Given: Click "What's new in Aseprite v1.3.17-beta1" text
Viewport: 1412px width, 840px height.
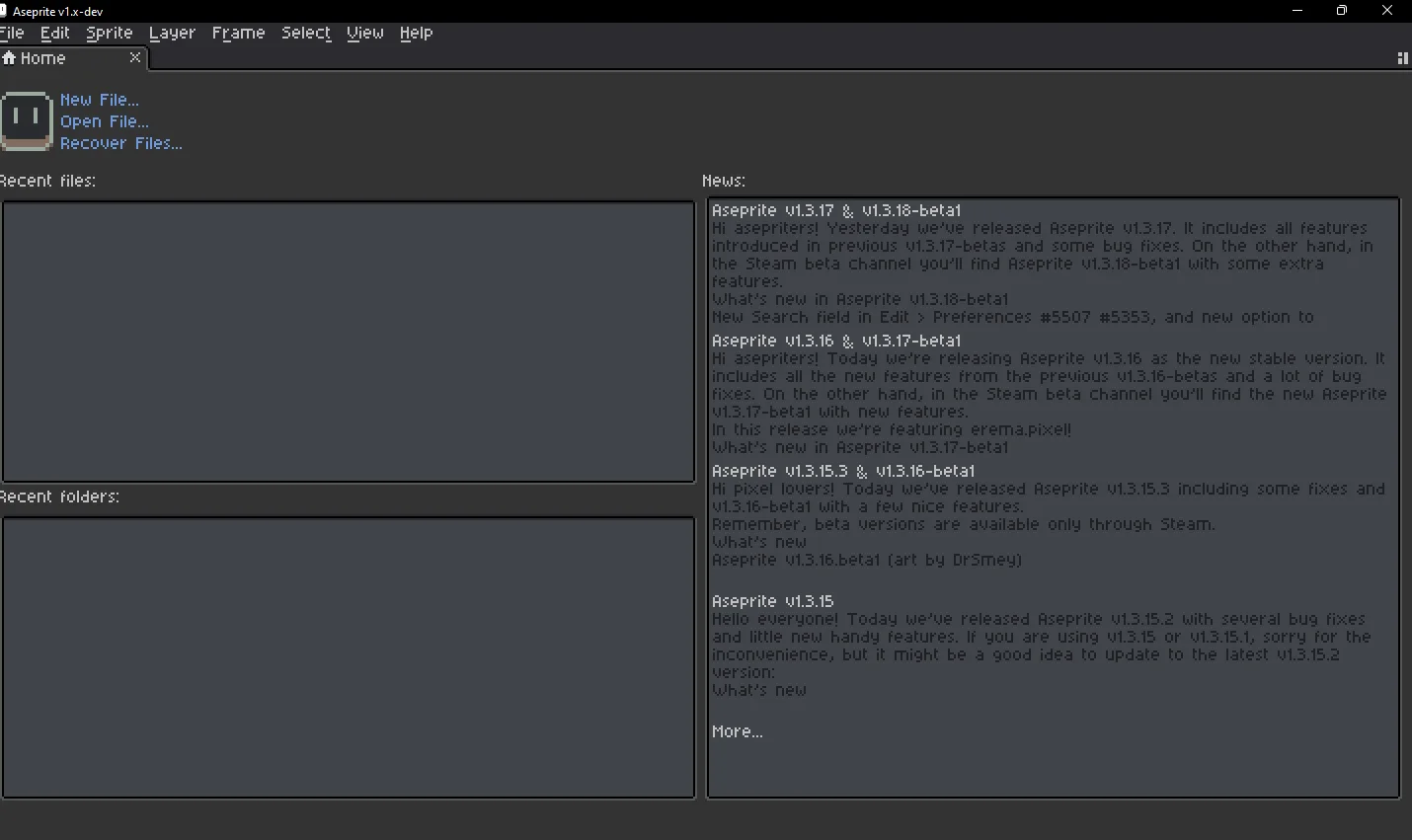Looking at the screenshot, I should (860, 447).
